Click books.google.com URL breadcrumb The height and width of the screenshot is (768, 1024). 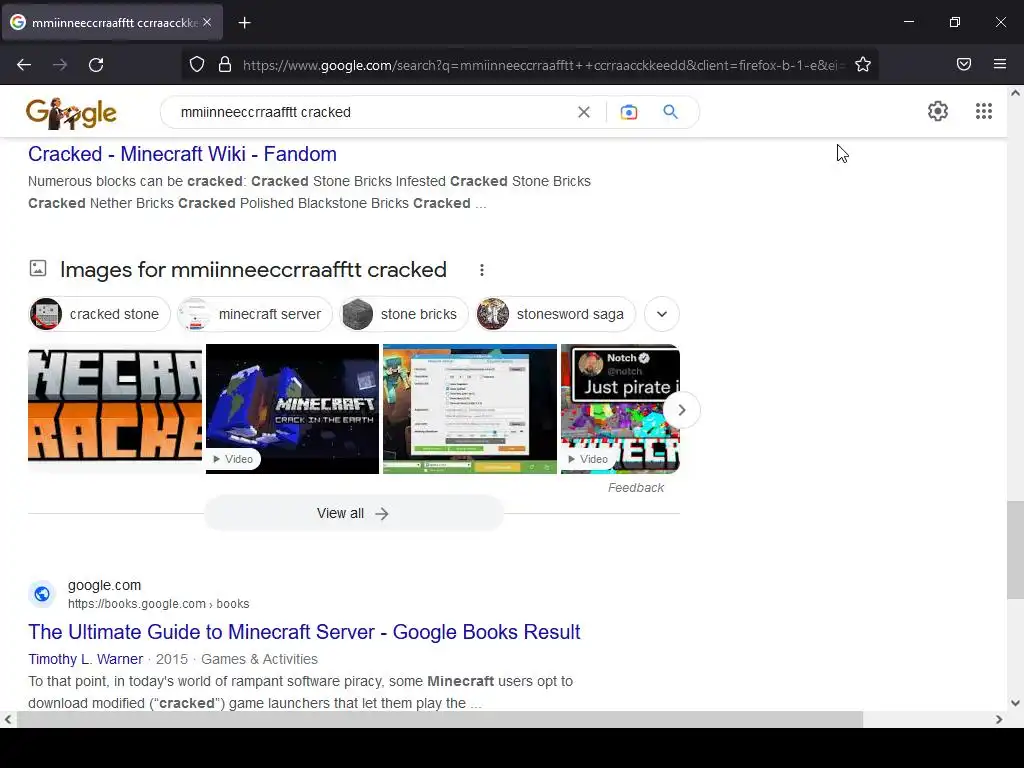tap(159, 604)
